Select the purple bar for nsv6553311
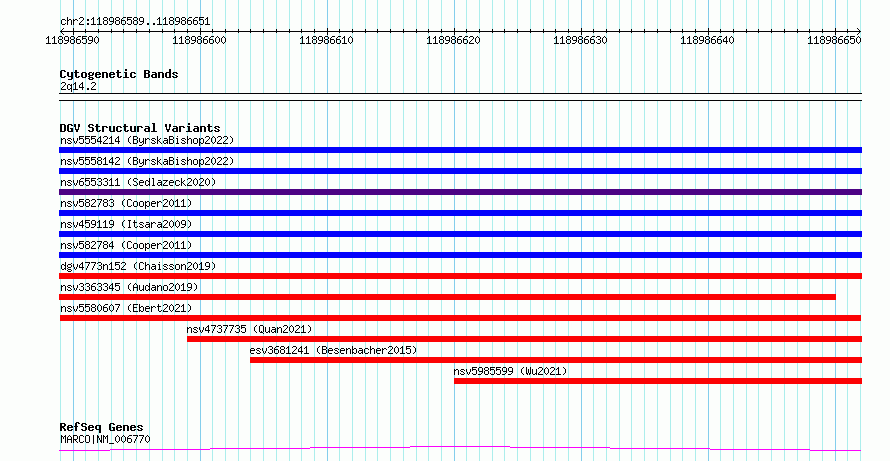Image resolution: width=890 pixels, height=461 pixels. (460, 192)
